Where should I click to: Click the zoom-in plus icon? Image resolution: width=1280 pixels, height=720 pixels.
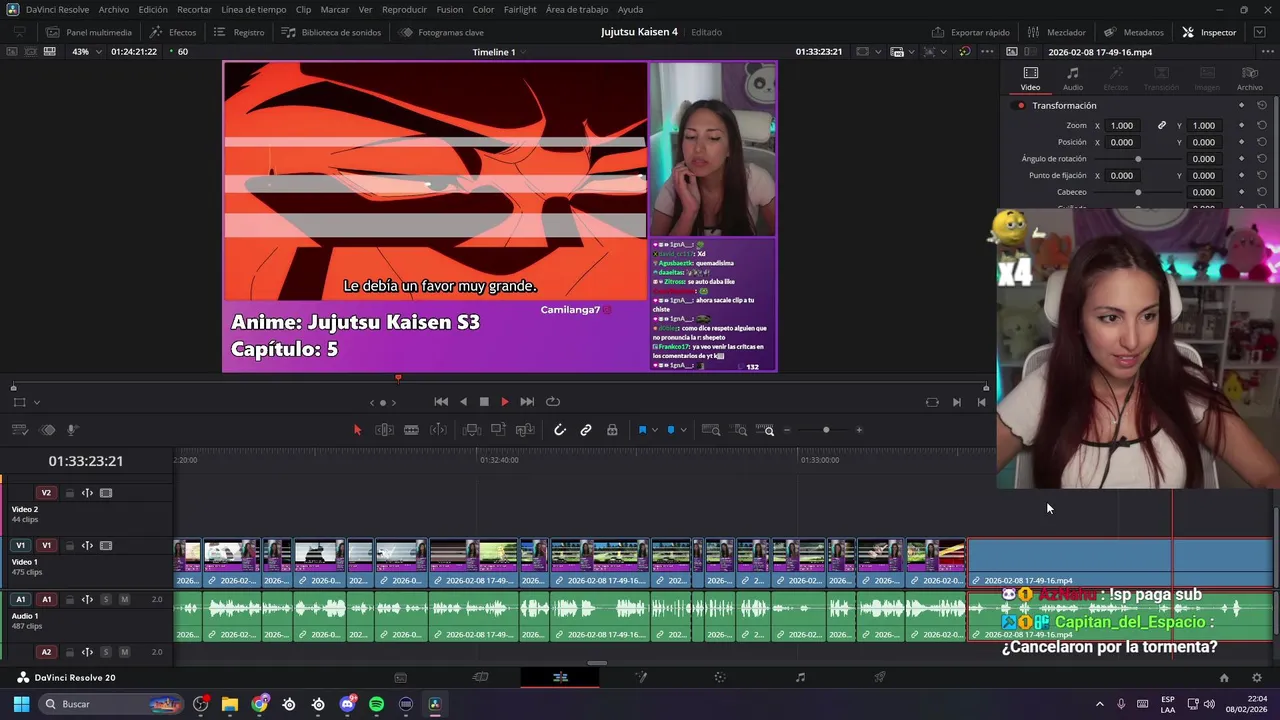tap(859, 430)
